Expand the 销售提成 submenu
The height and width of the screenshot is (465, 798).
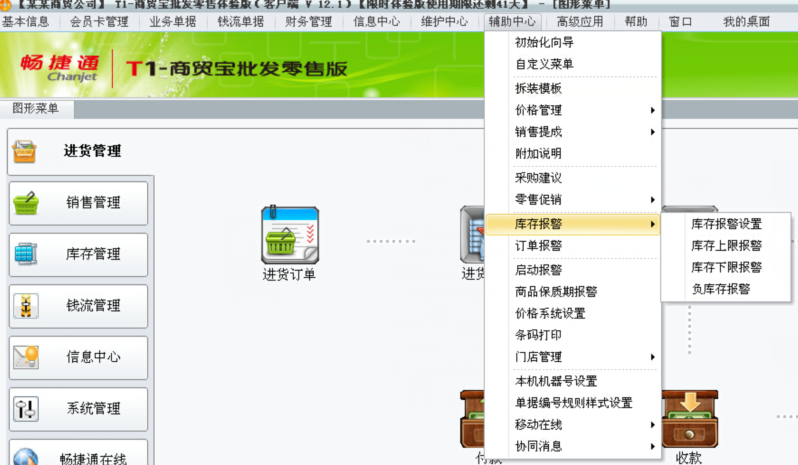tap(573, 132)
